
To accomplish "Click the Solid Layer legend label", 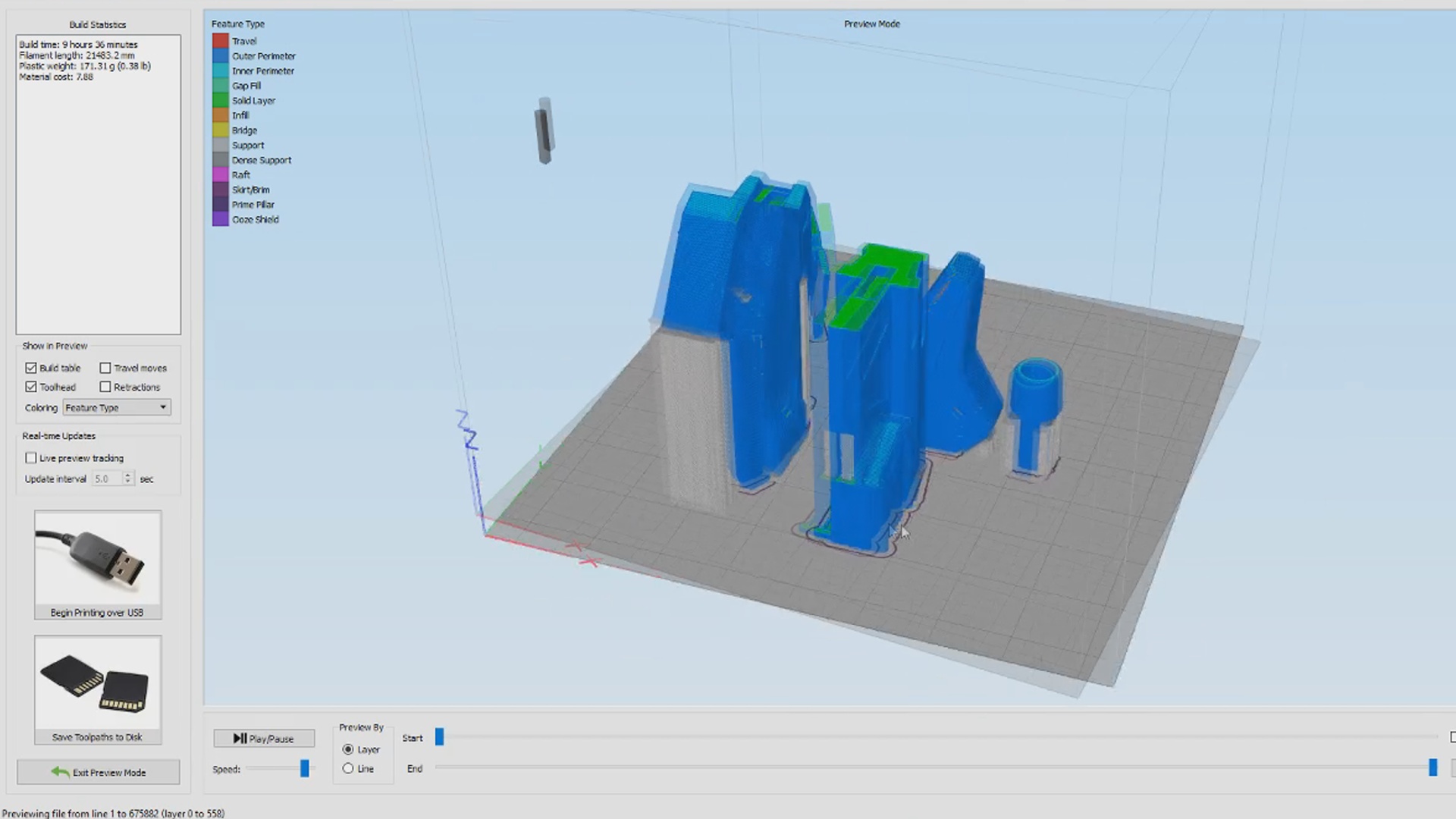I will tap(253, 100).
